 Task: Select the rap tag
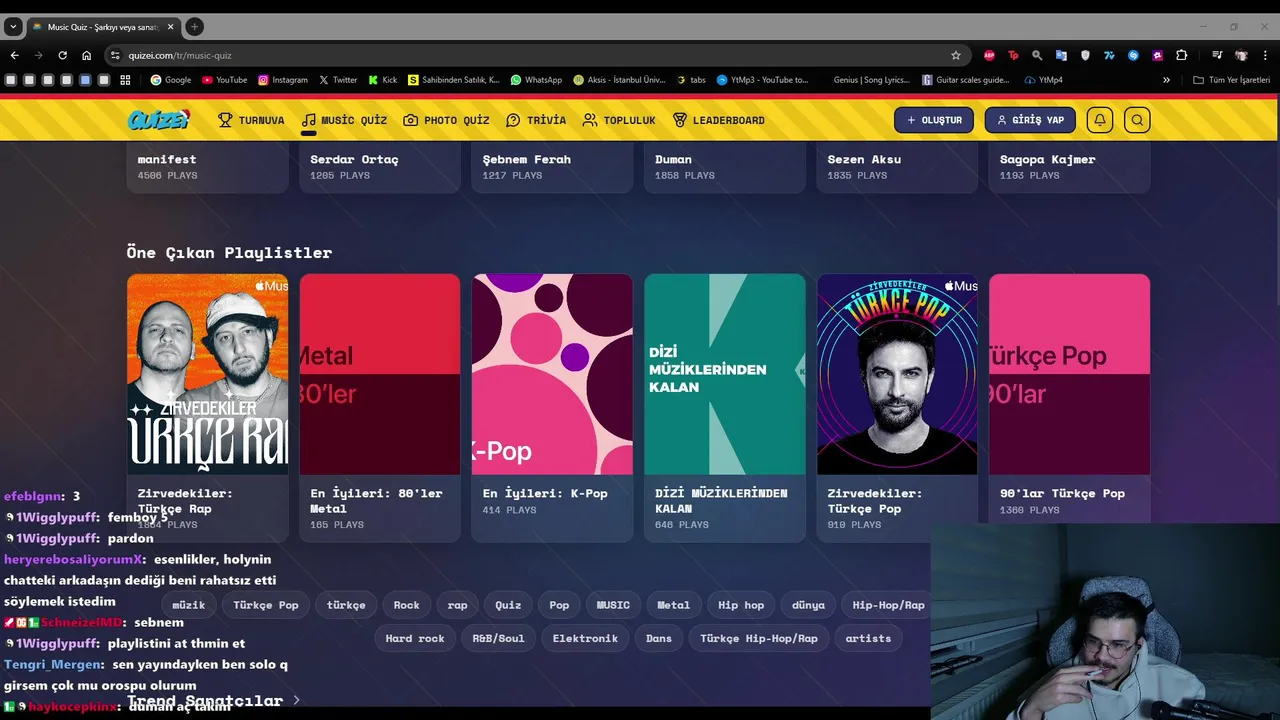[x=458, y=605]
